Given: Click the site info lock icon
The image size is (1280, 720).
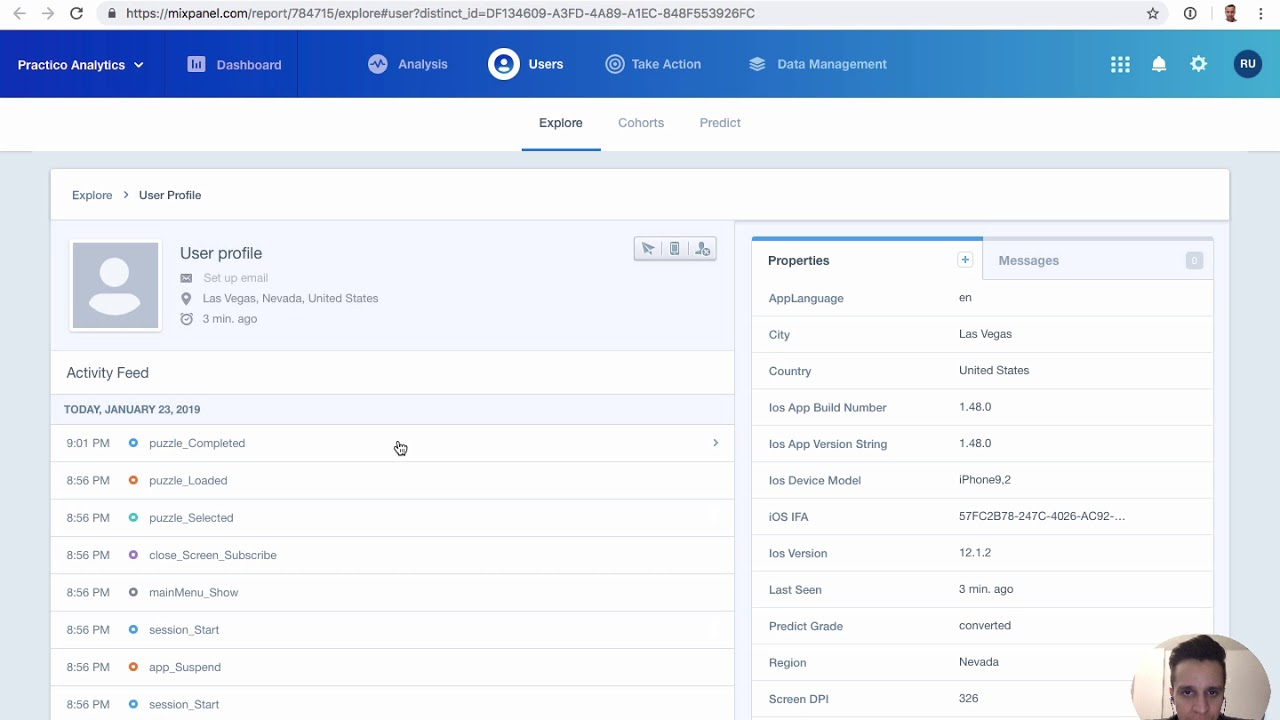Looking at the screenshot, I should [x=112, y=13].
